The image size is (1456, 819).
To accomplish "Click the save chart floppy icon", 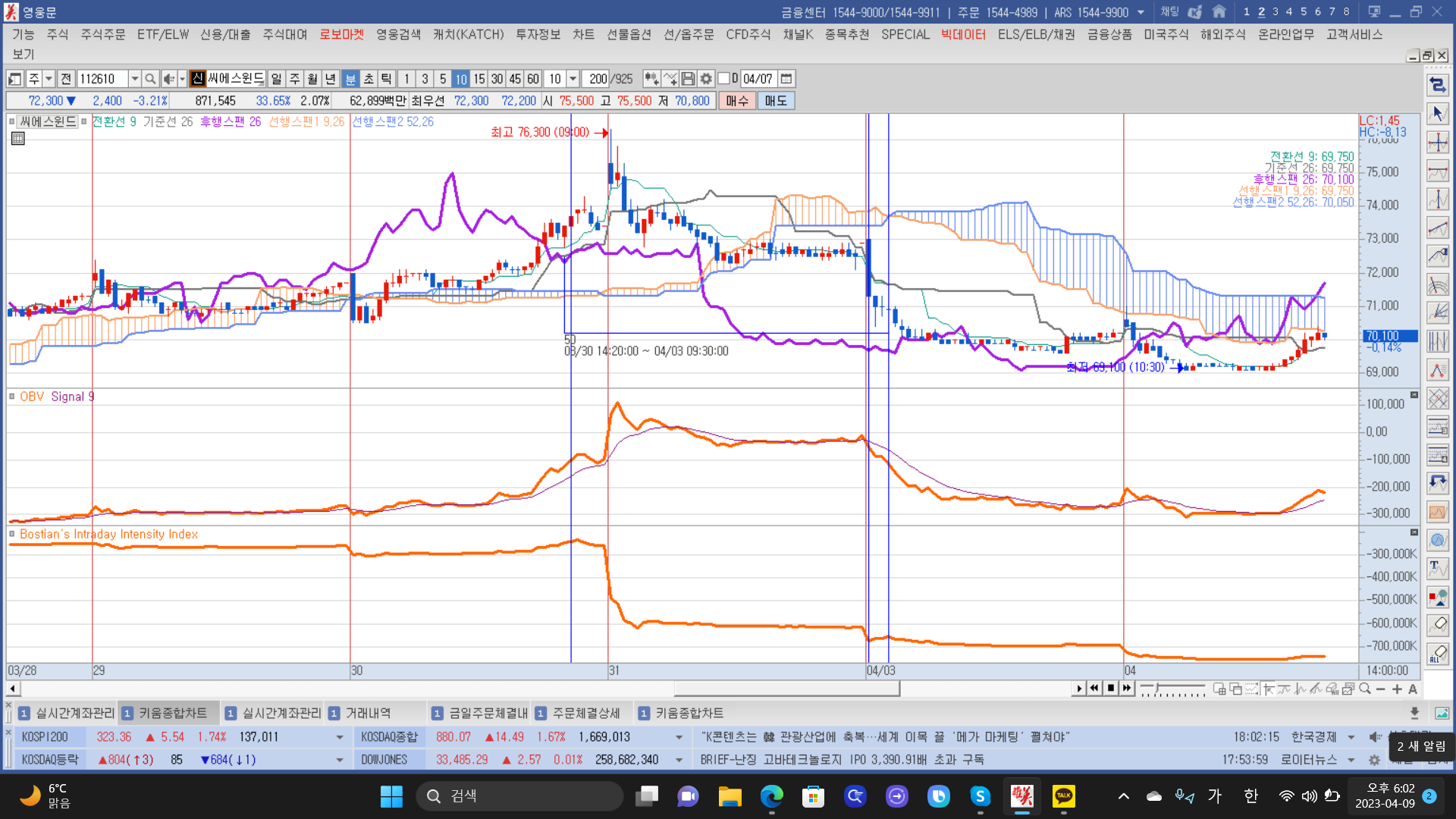I will pyautogui.click(x=688, y=79).
